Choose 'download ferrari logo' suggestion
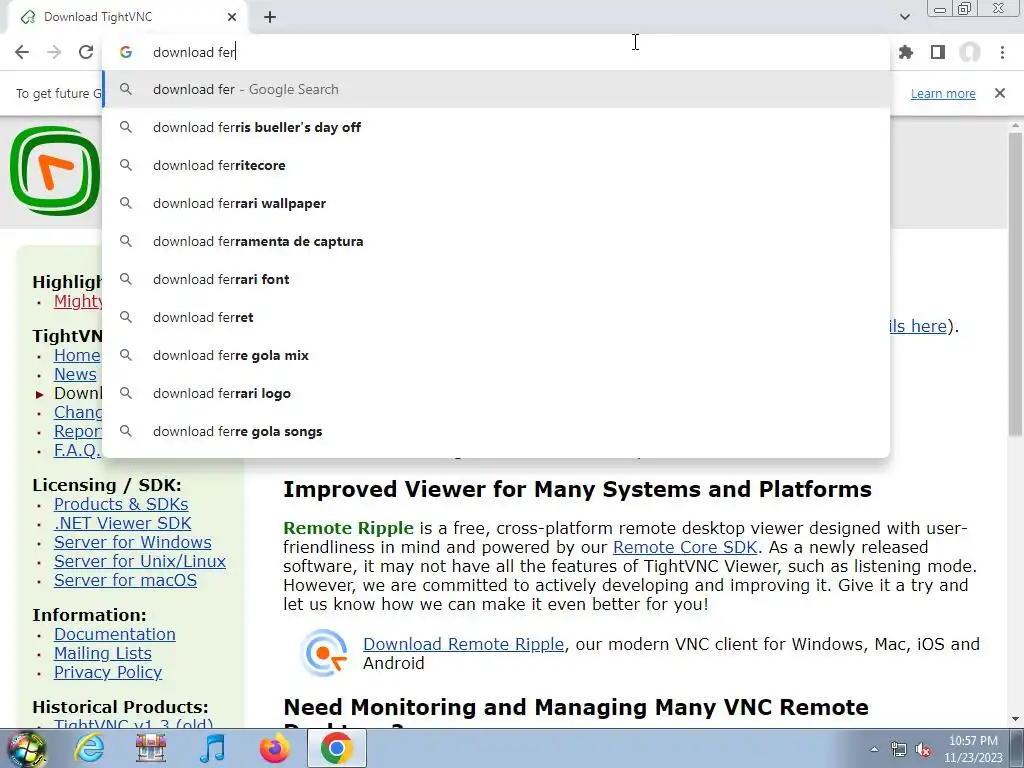 496,393
